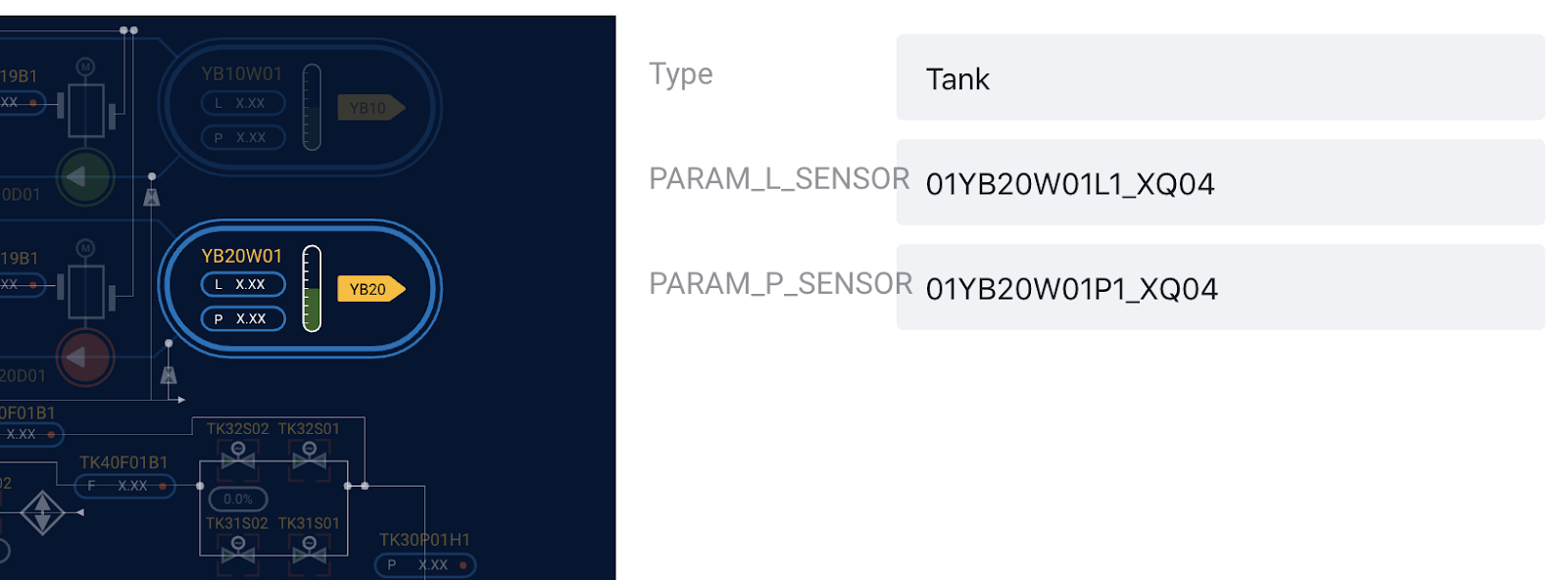
Task: Click the PARAM_L_SENSOR value field
Action: point(1220,182)
